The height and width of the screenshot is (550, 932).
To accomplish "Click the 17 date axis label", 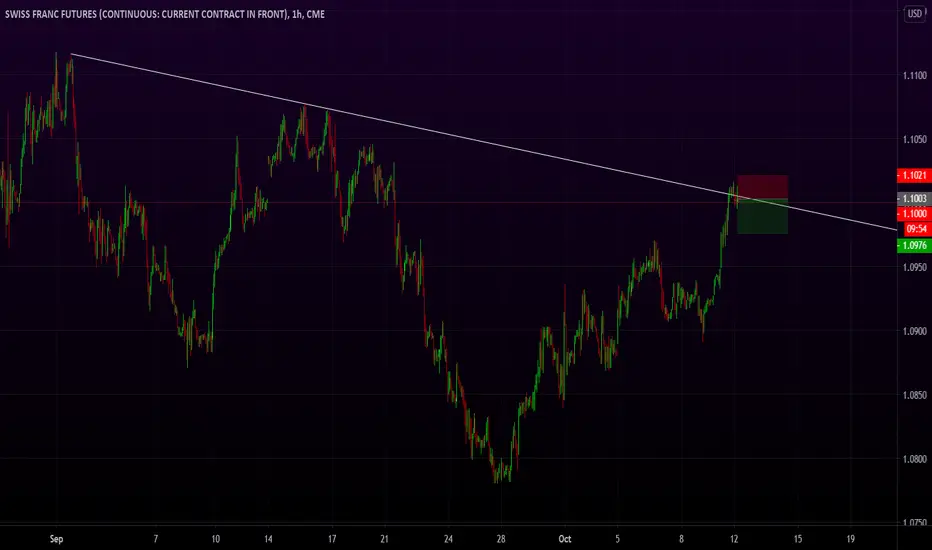I will (332, 539).
